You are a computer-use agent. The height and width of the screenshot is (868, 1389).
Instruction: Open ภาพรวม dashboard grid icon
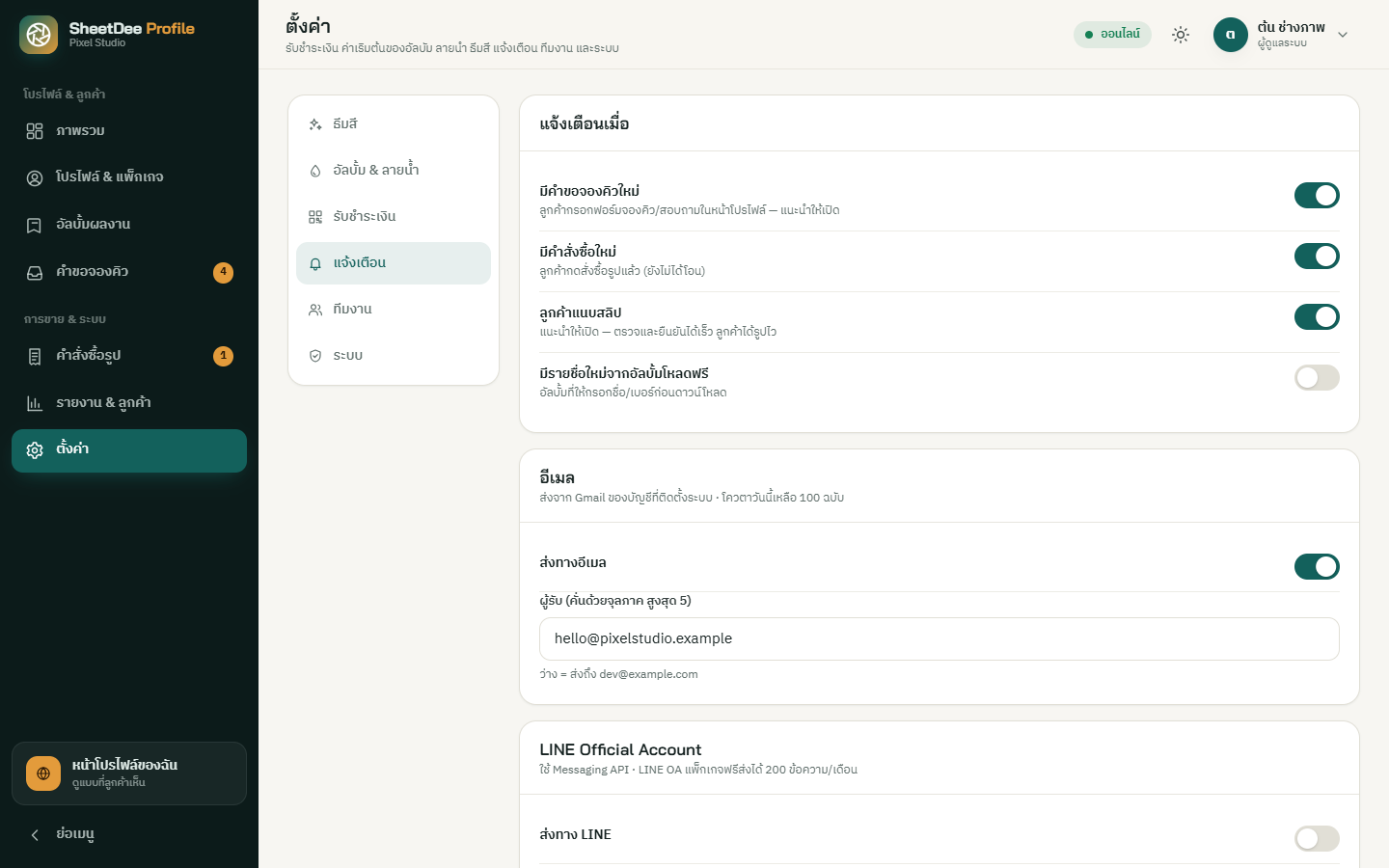click(x=35, y=131)
